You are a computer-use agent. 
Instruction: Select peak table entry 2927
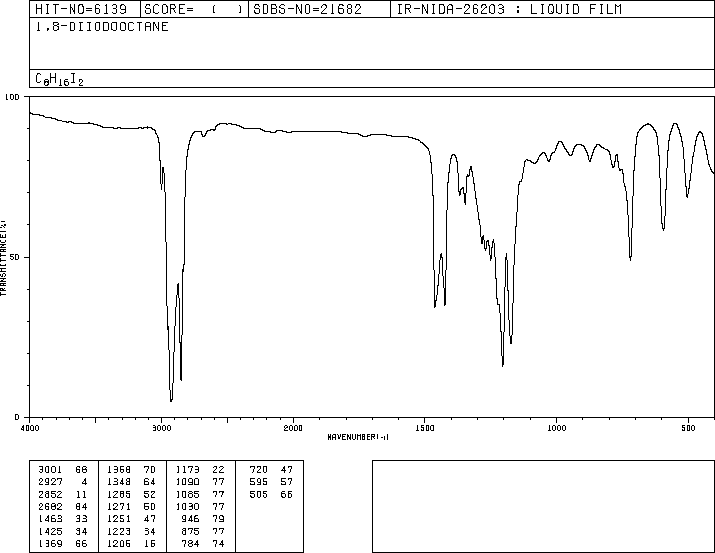pos(50,482)
